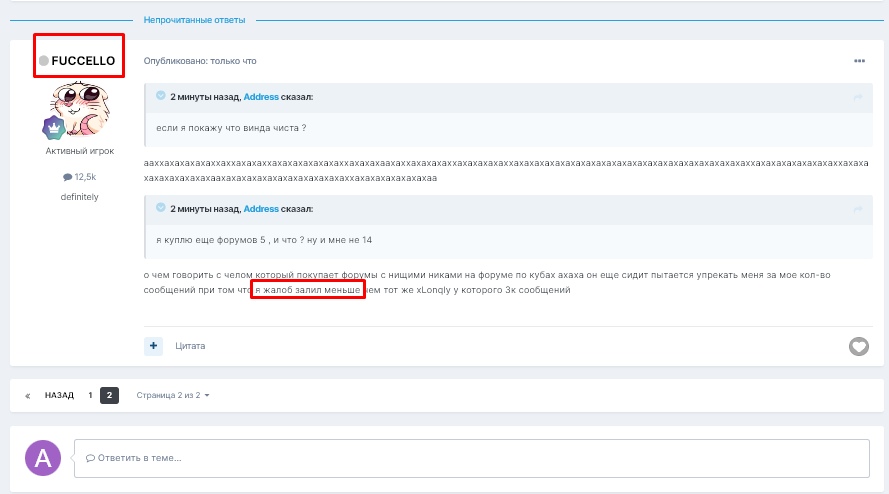The image size is (889, 494).
Task: Click the rank badge on FUCCELLO's avatar
Action: [52, 127]
